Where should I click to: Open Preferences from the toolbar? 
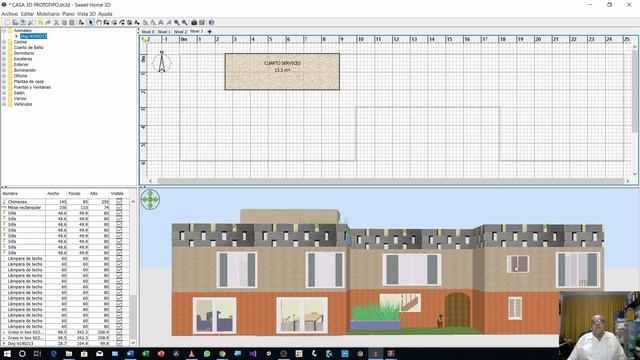pos(30,22)
